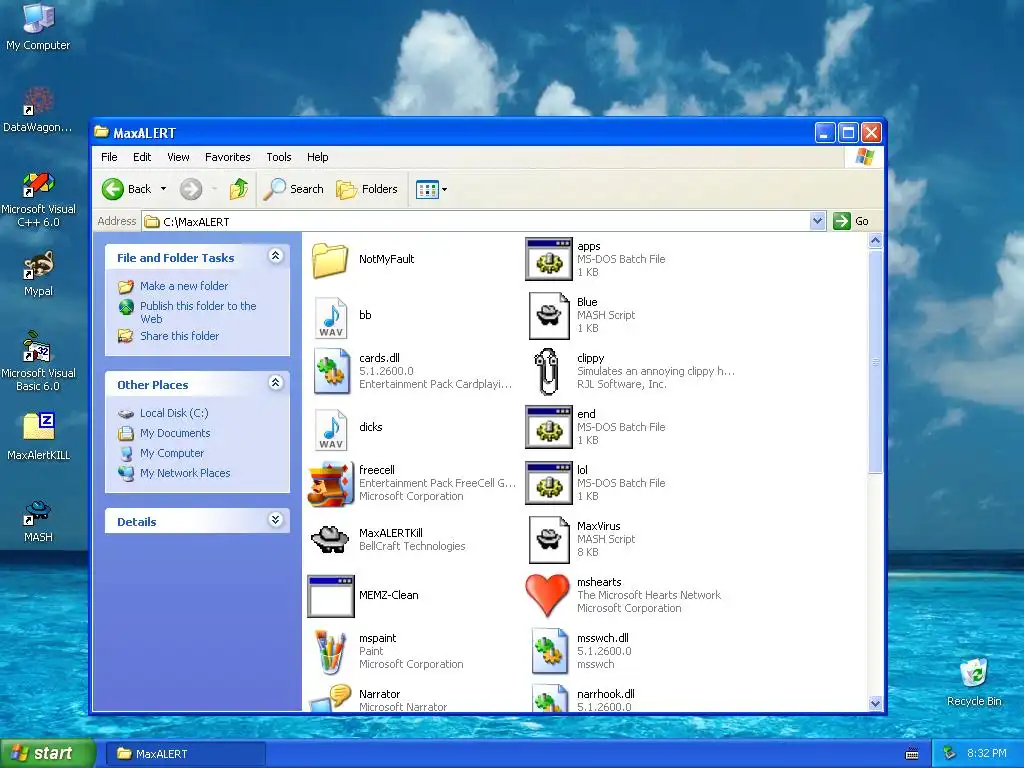Click the C:\MaxALERT address field
Viewport: 1024px width, 768px height.
click(x=475, y=221)
